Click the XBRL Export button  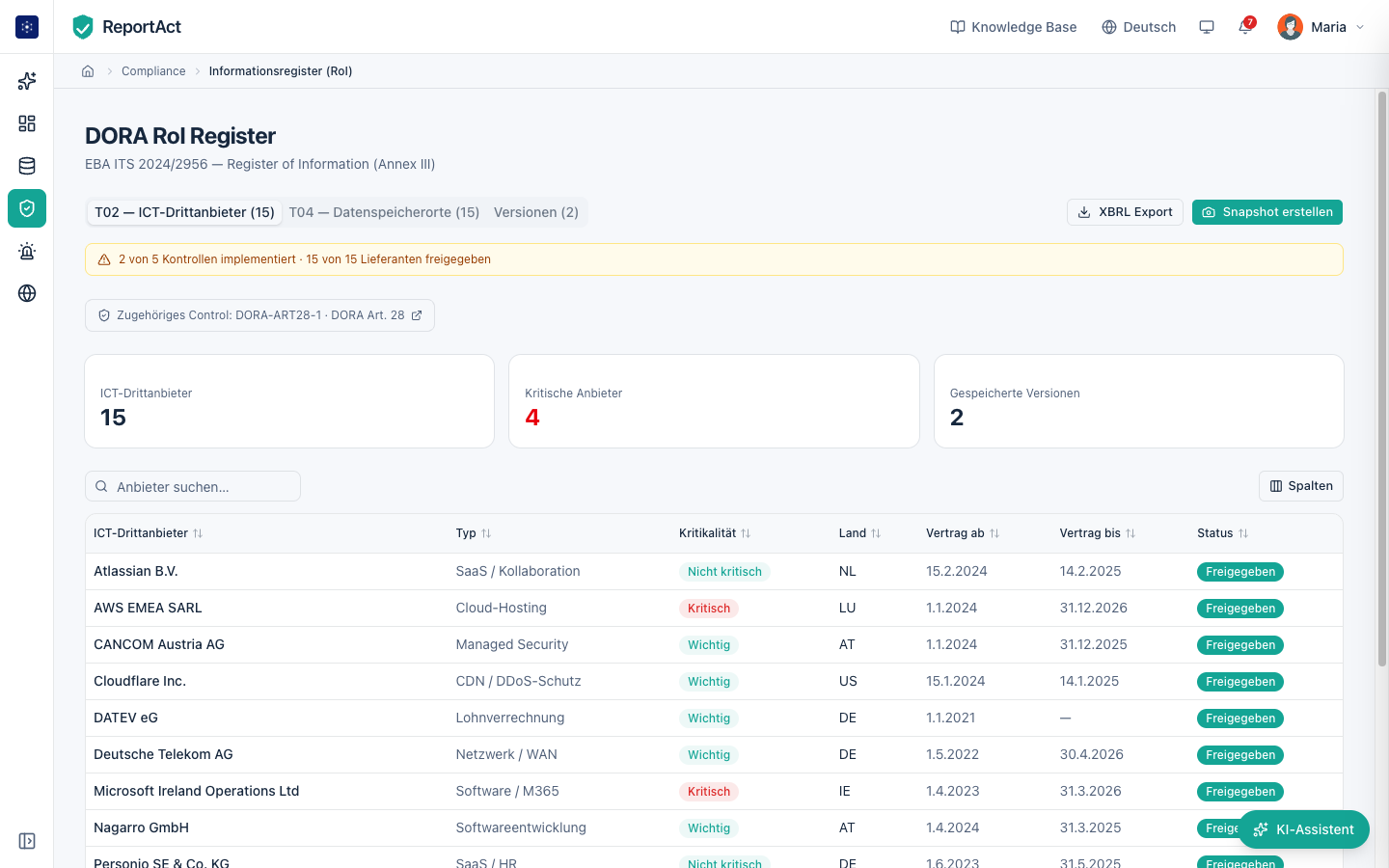tap(1125, 212)
